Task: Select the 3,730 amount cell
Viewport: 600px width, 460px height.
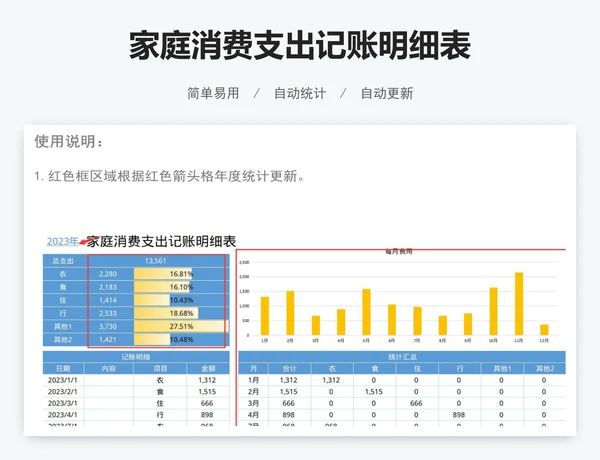Action: coord(108,326)
